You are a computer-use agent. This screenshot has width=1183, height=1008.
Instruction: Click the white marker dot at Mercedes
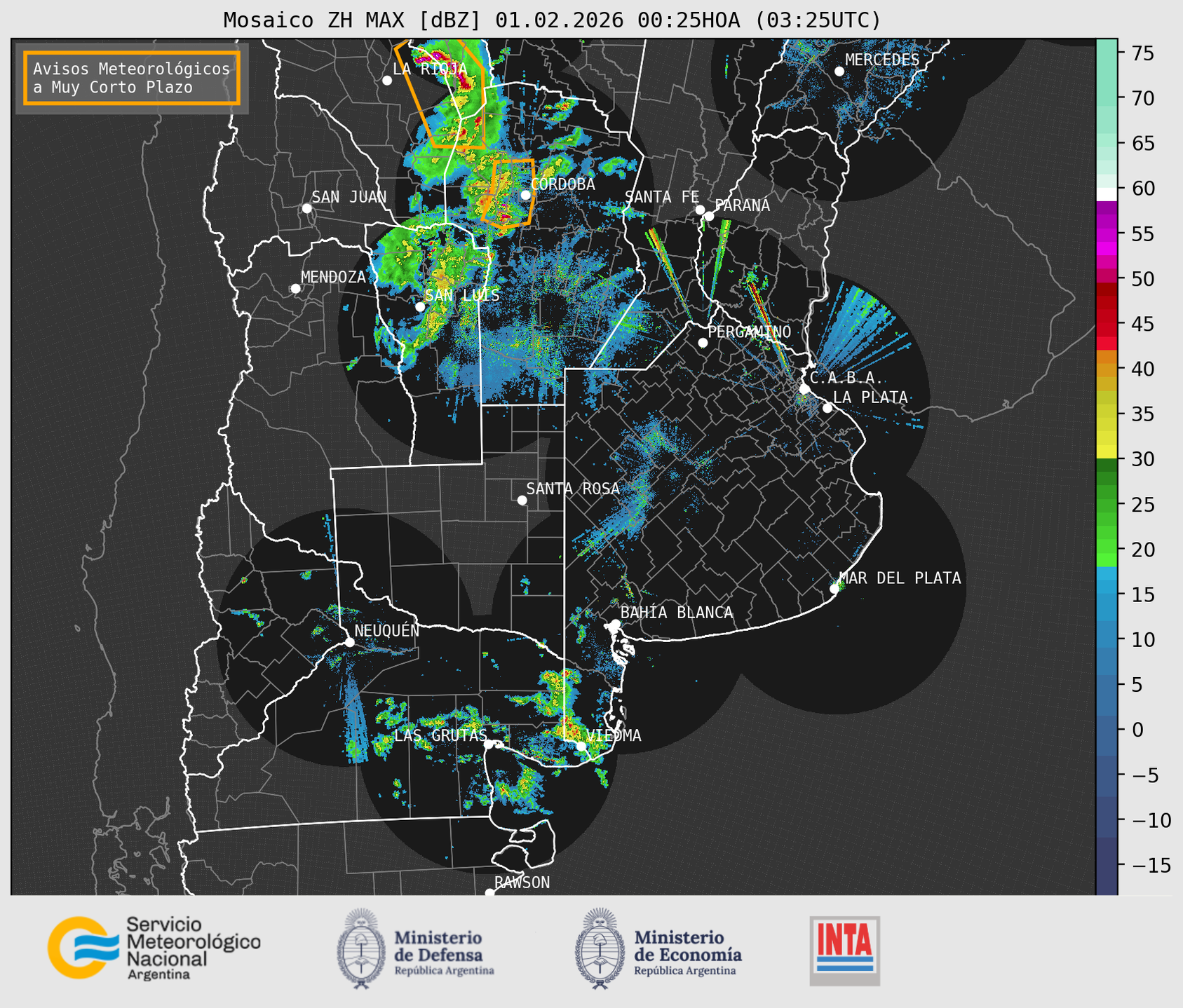pyautogui.click(x=839, y=71)
